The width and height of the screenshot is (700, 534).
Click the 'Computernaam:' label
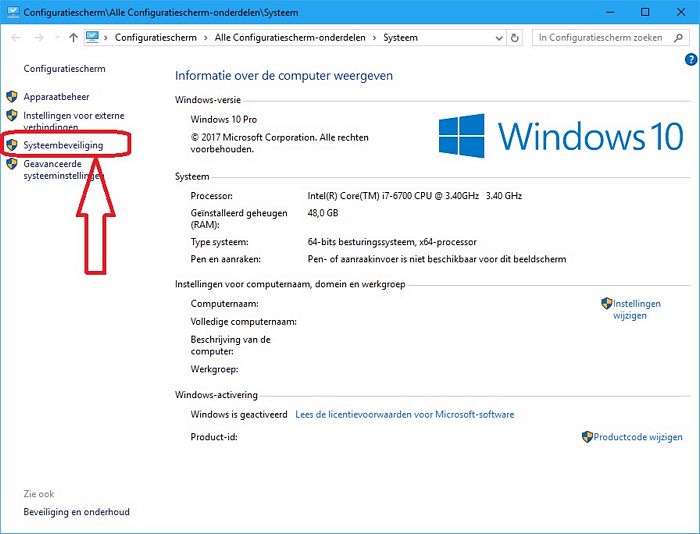click(x=225, y=304)
